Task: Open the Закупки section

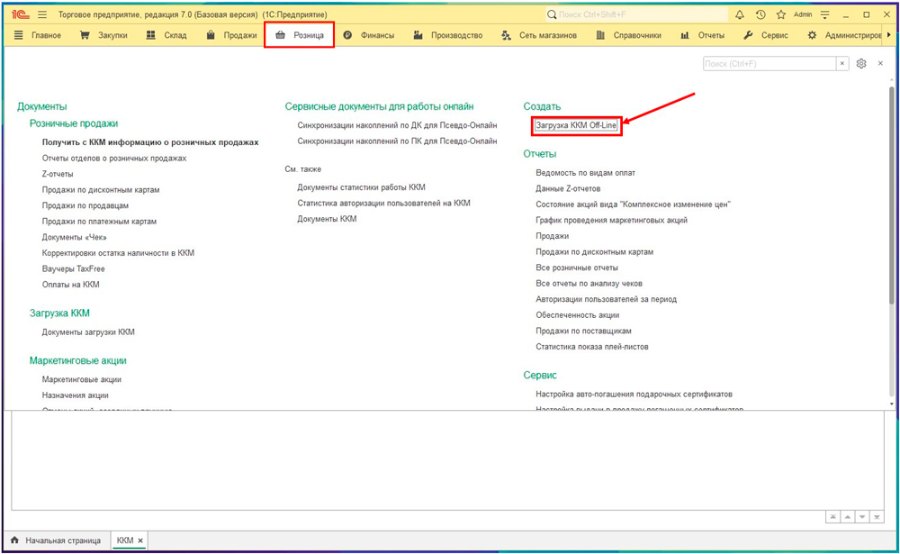Action: point(112,35)
